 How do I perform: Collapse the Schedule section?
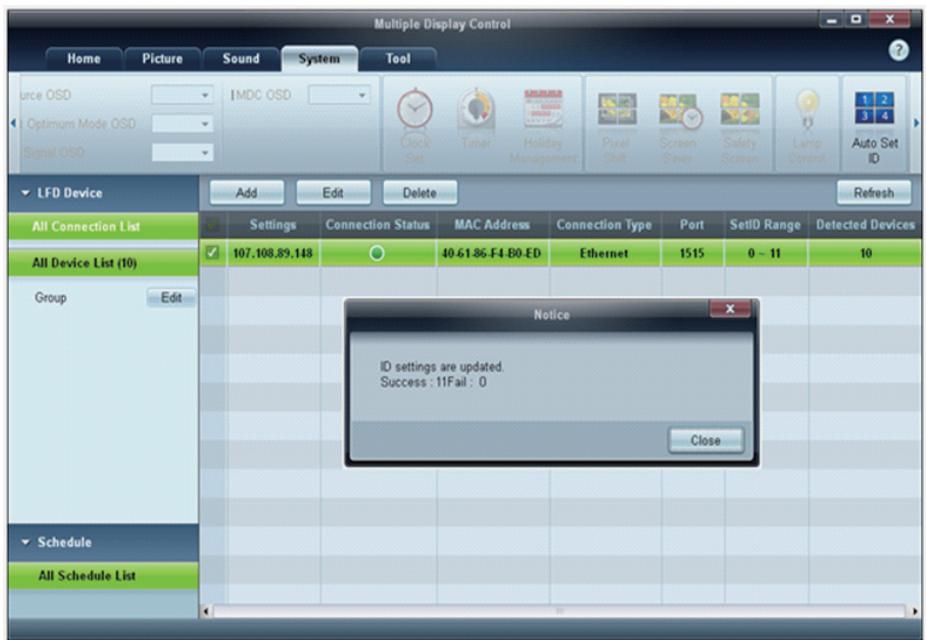click(25, 542)
